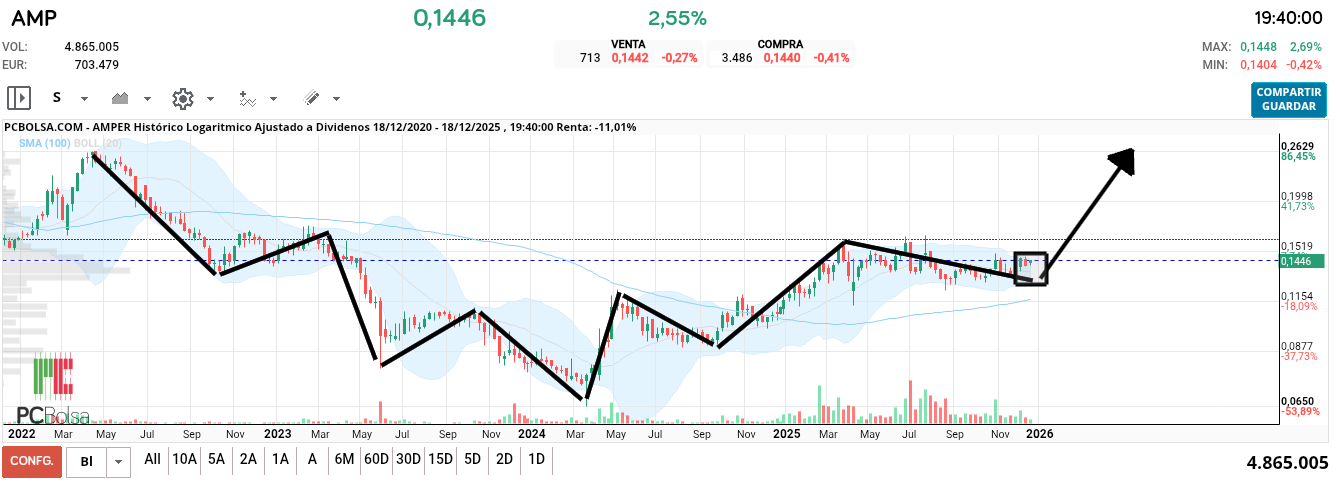Screen dimensions: 1342x483
Task: Select the 5A time range
Action: (x=216, y=459)
